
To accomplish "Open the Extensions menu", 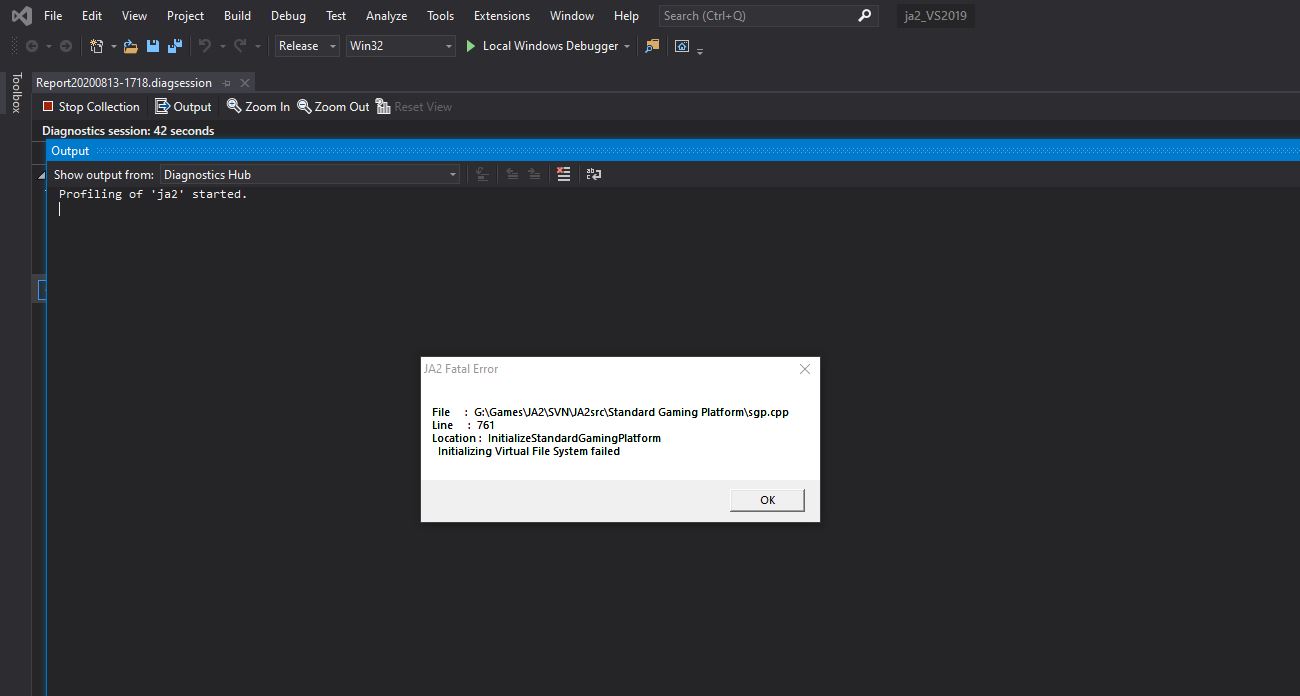I will coord(502,16).
